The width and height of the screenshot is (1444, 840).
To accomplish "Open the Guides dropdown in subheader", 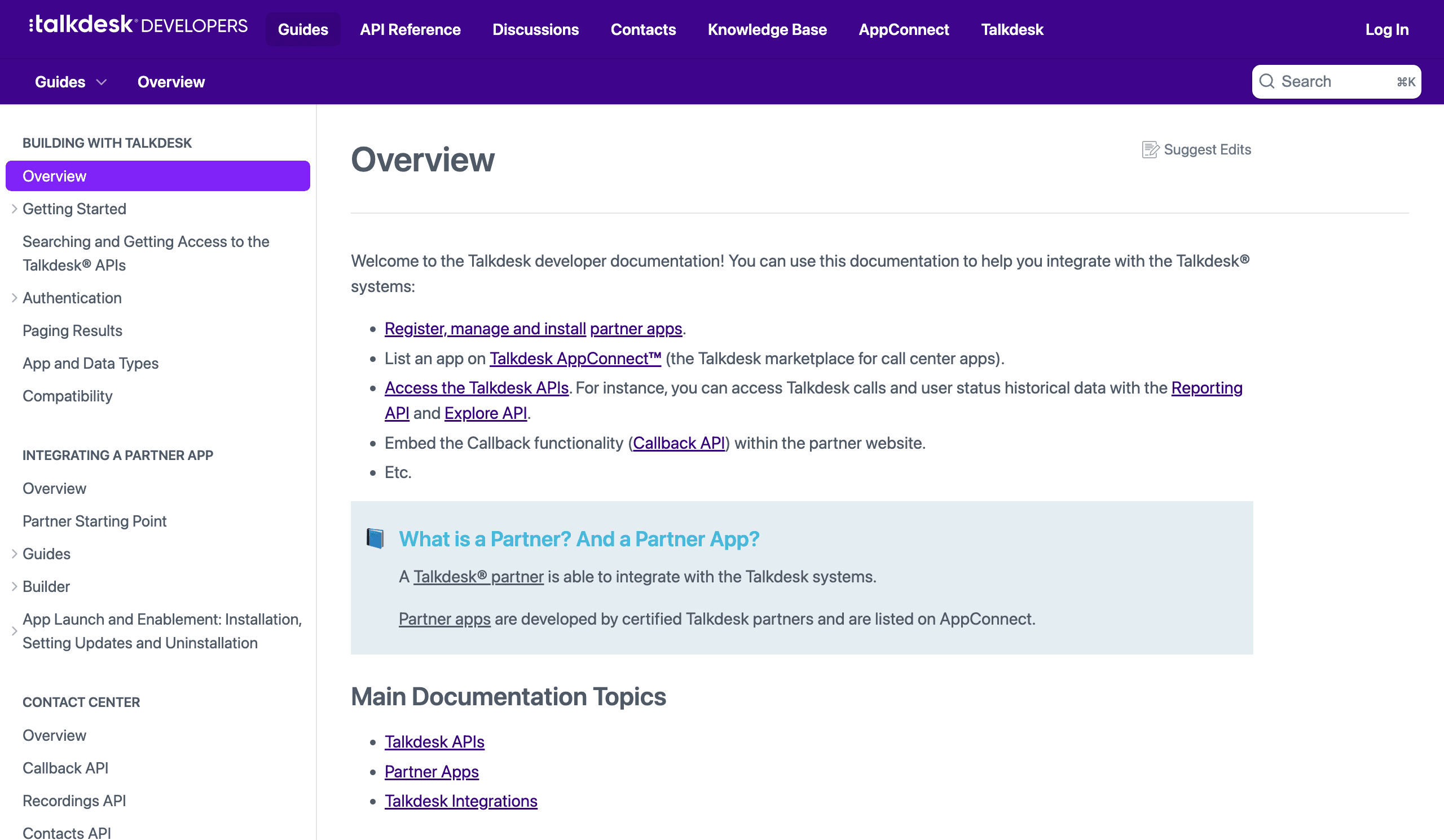I will coord(71,82).
